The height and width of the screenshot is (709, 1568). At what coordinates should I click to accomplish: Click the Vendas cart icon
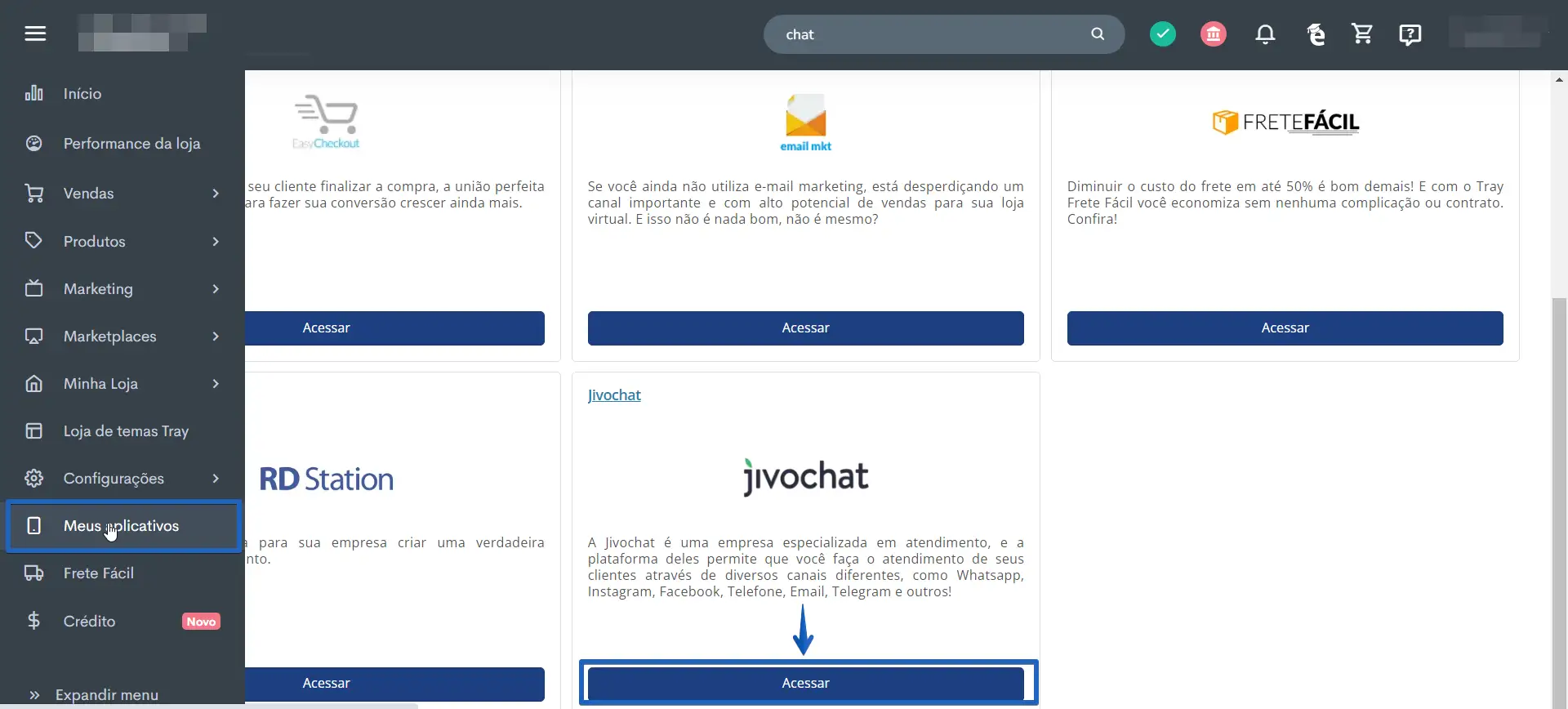[33, 194]
